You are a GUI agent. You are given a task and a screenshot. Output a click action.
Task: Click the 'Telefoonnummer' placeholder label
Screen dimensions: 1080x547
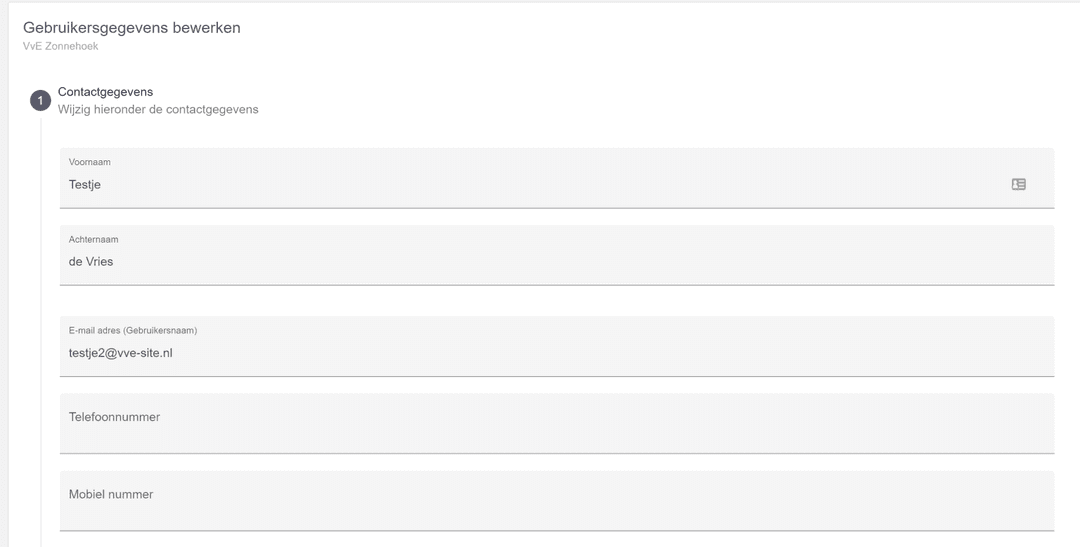[x=114, y=417]
